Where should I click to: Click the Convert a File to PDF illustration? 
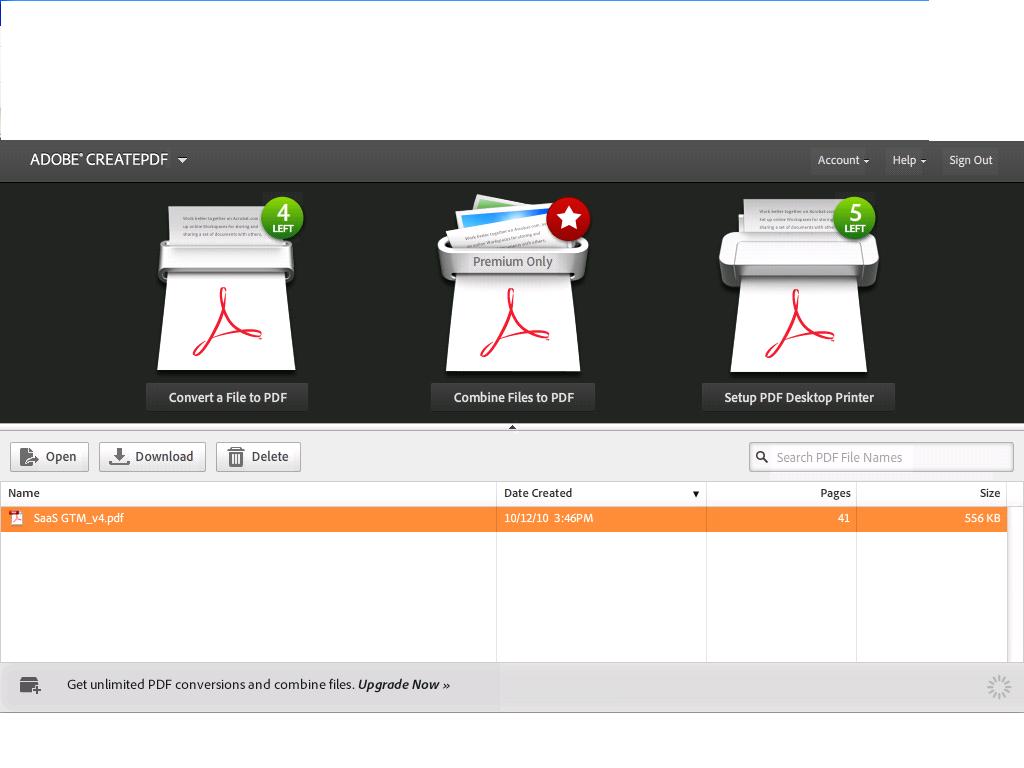226,287
